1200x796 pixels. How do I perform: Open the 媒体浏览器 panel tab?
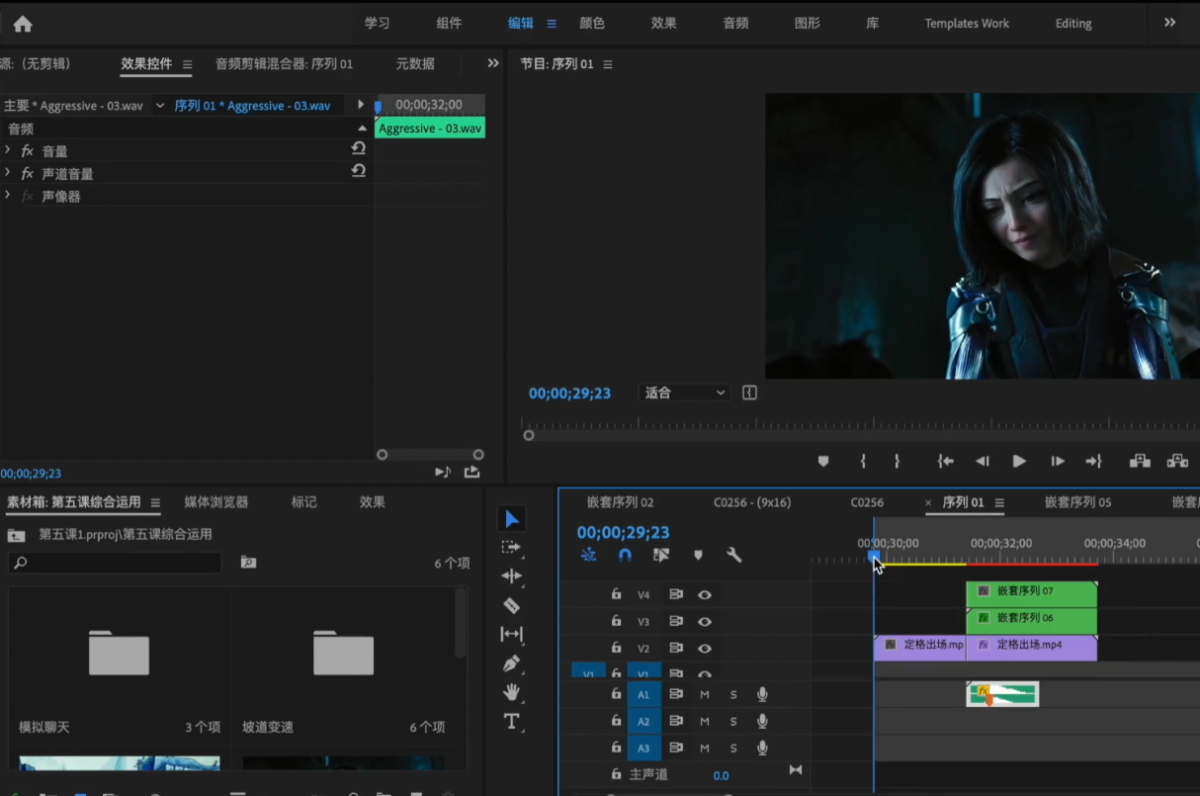click(x=216, y=502)
